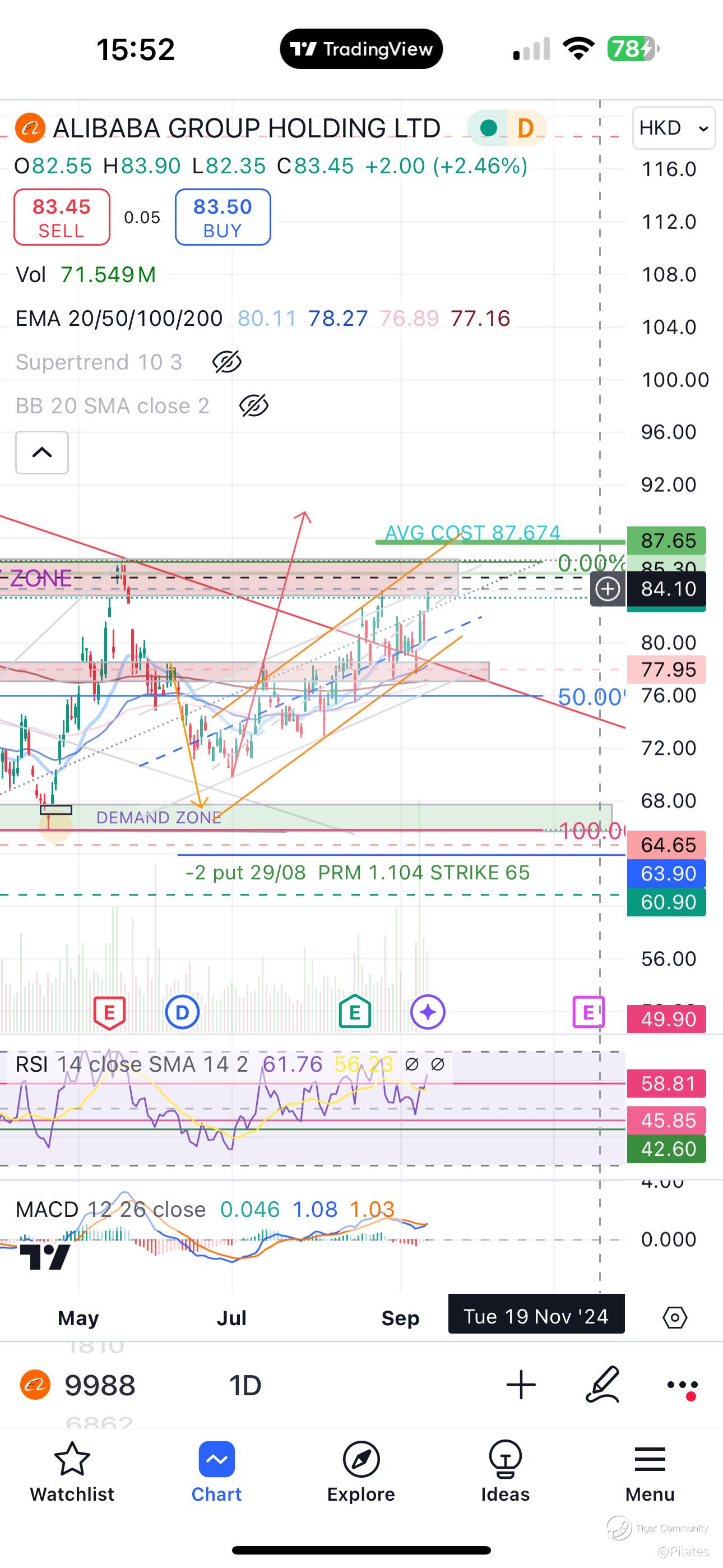This screenshot has width=723, height=1568.
Task: Open the drawing tools pen icon
Action: pos(603,1385)
